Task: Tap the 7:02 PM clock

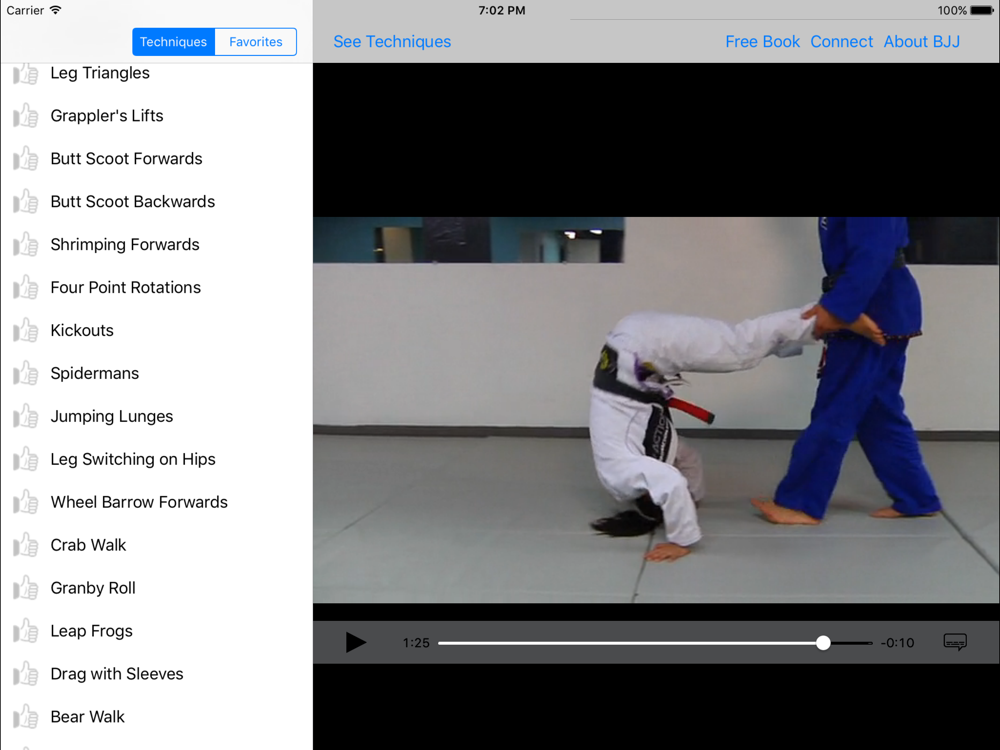Action: tap(502, 10)
